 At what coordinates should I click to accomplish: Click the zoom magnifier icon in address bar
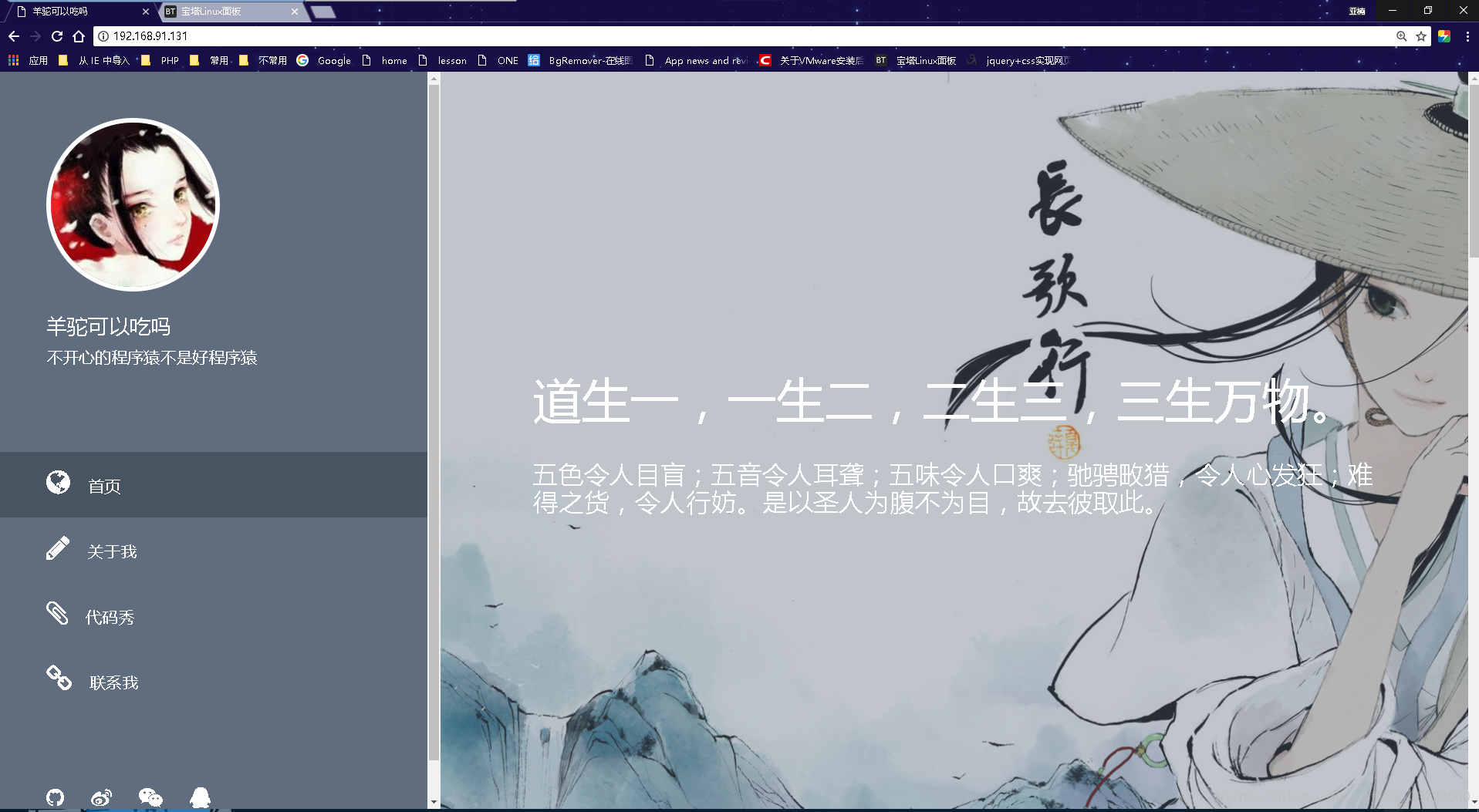coord(1402,36)
